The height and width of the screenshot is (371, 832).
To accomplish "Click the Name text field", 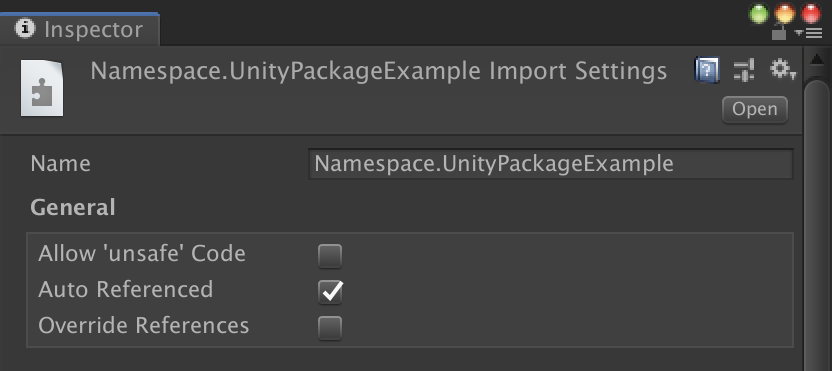I will tap(551, 164).
